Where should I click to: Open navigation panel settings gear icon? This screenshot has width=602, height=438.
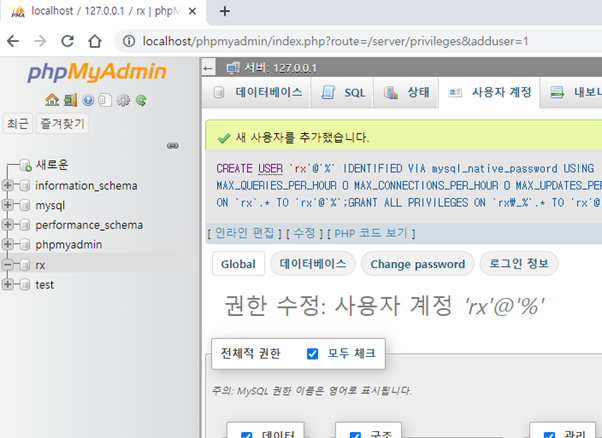(x=123, y=101)
